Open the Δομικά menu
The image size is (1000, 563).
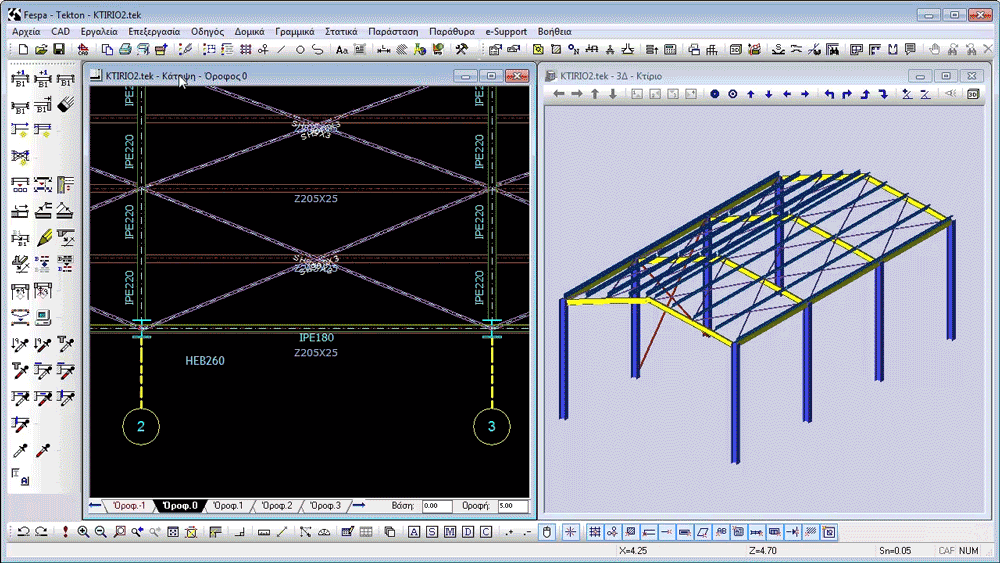tap(249, 31)
